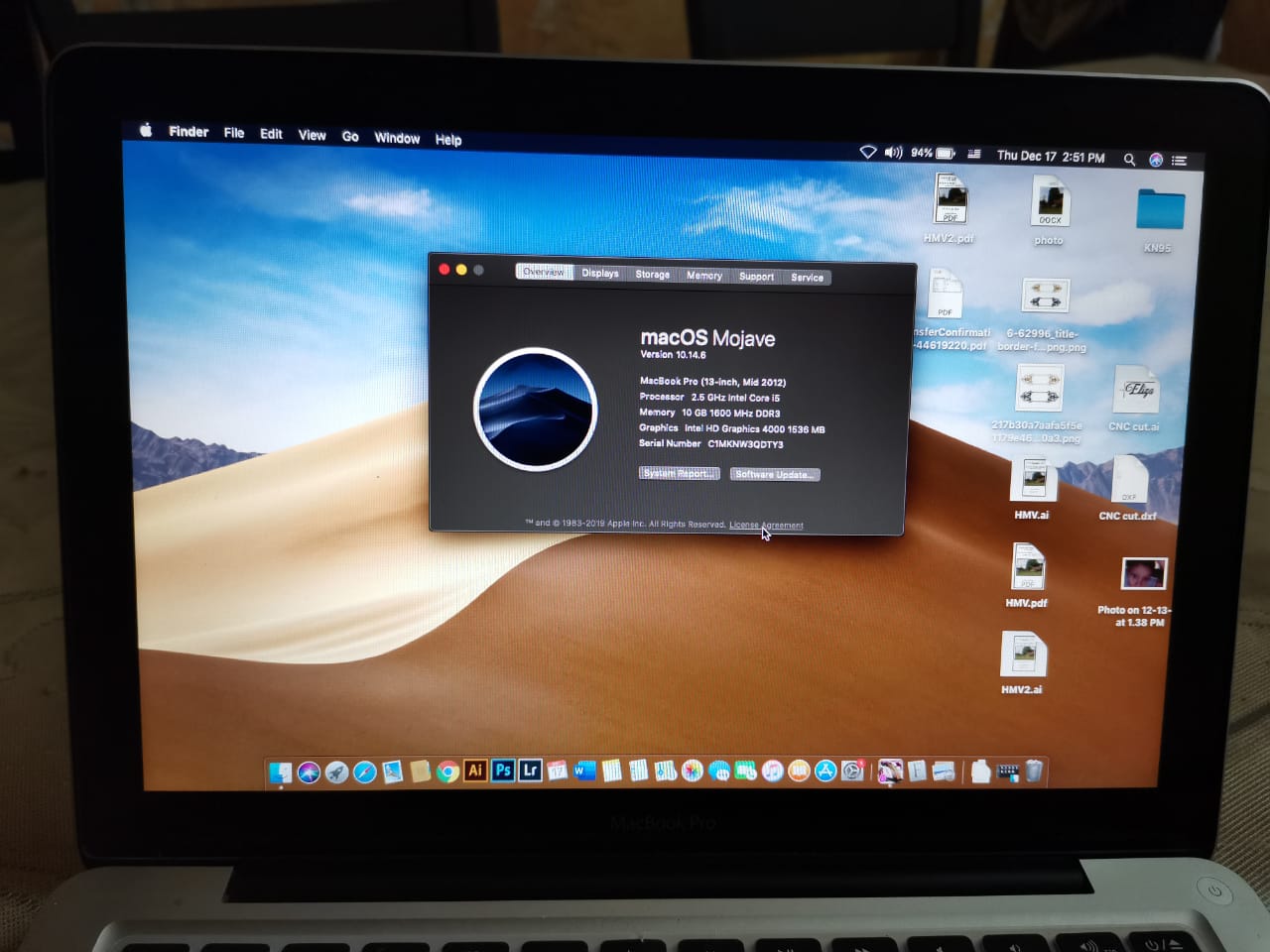Open volume control in menu bar
Screen dimensions: 1270x952
[x=893, y=152]
